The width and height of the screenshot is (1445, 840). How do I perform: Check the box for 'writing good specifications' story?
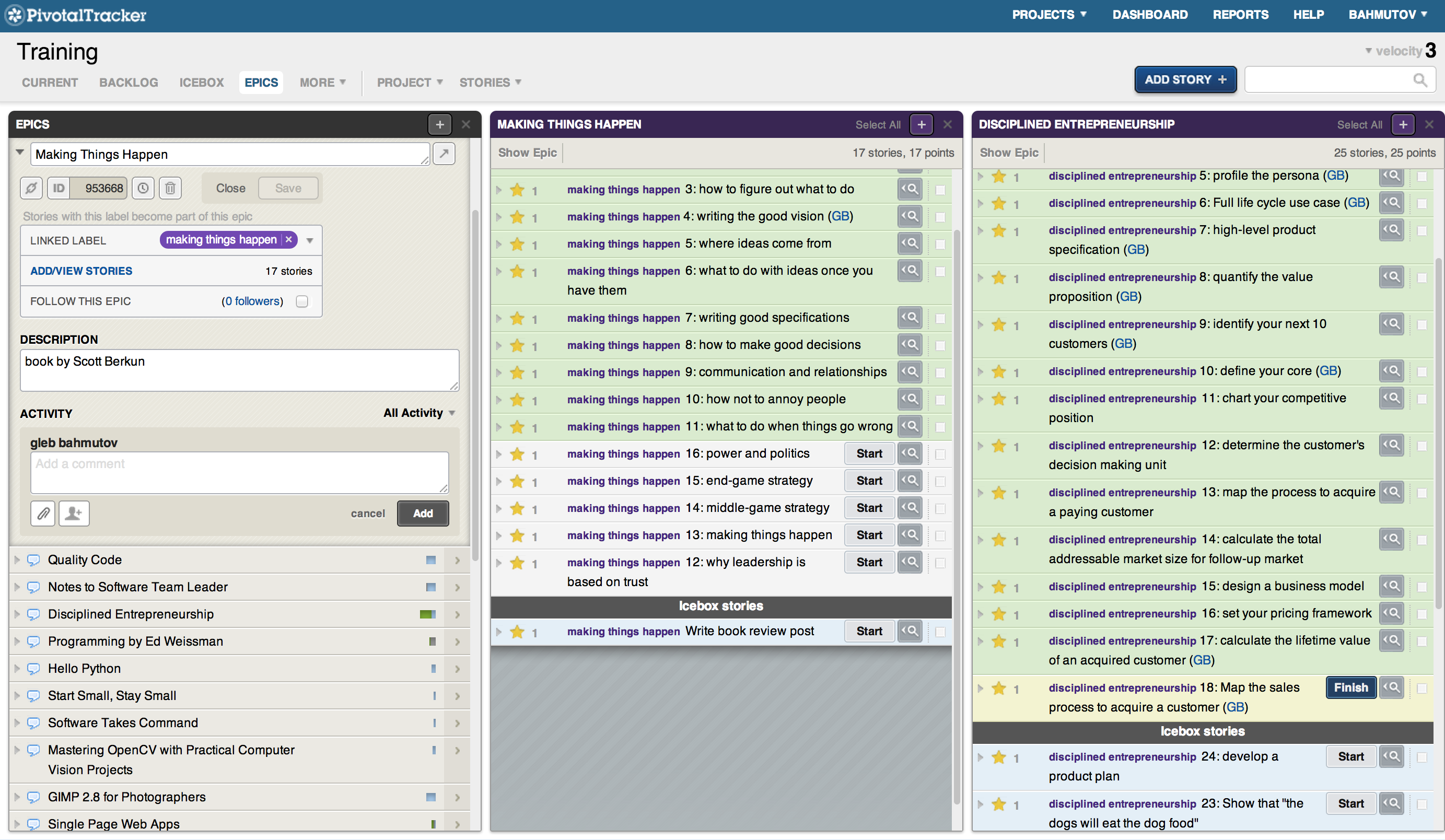click(x=940, y=319)
